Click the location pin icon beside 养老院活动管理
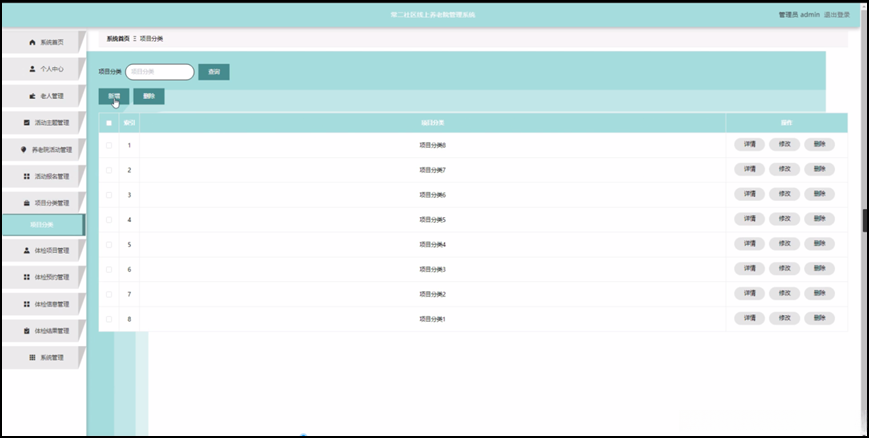869x438 pixels. [x=23, y=150]
